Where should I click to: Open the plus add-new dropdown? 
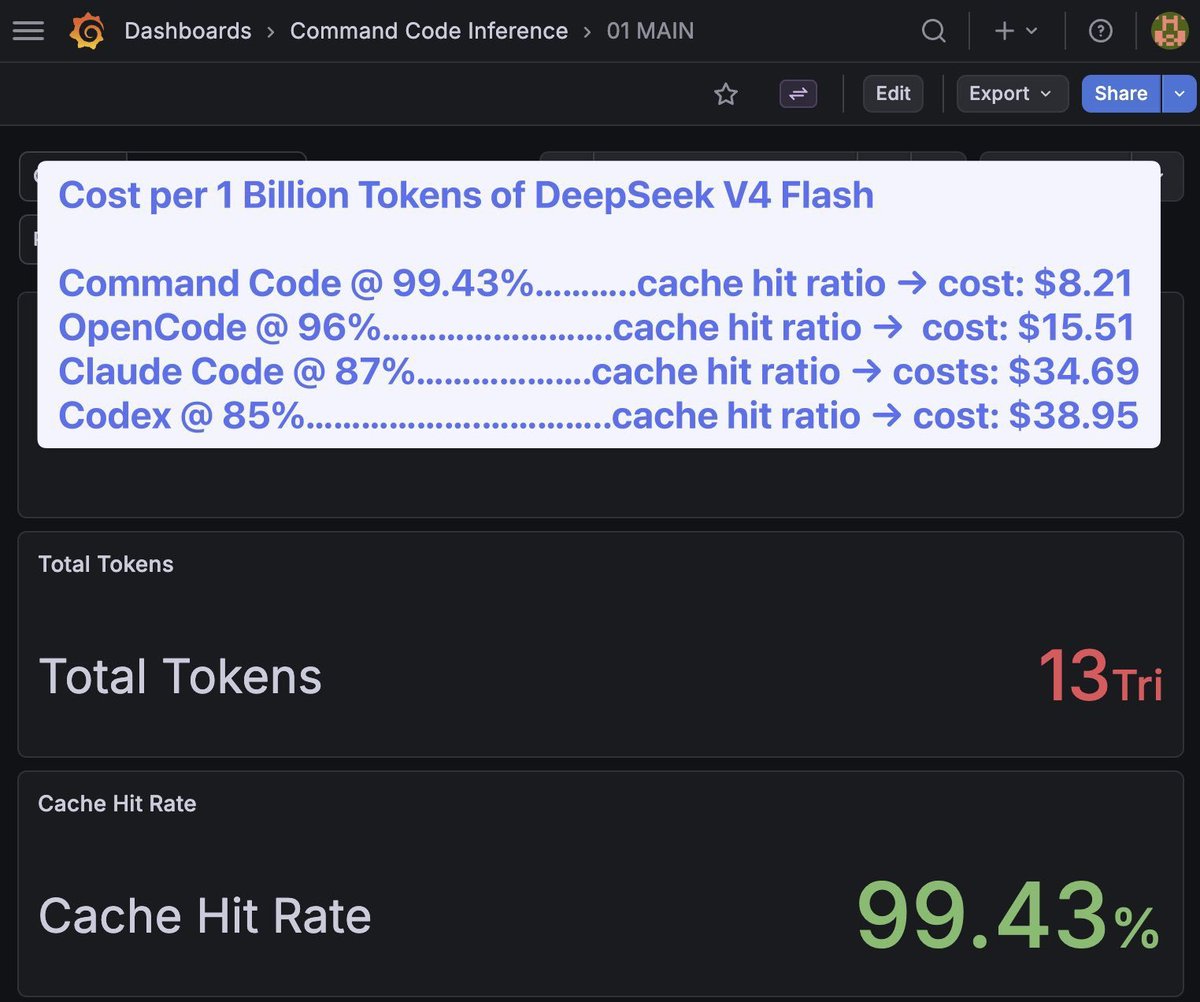tap(1016, 31)
